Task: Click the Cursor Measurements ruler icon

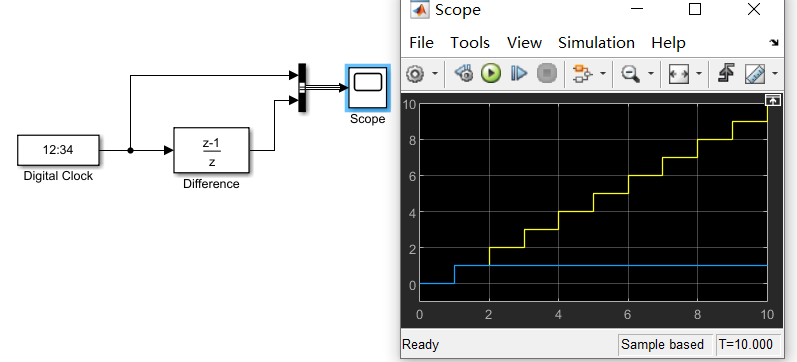Action: pos(755,74)
